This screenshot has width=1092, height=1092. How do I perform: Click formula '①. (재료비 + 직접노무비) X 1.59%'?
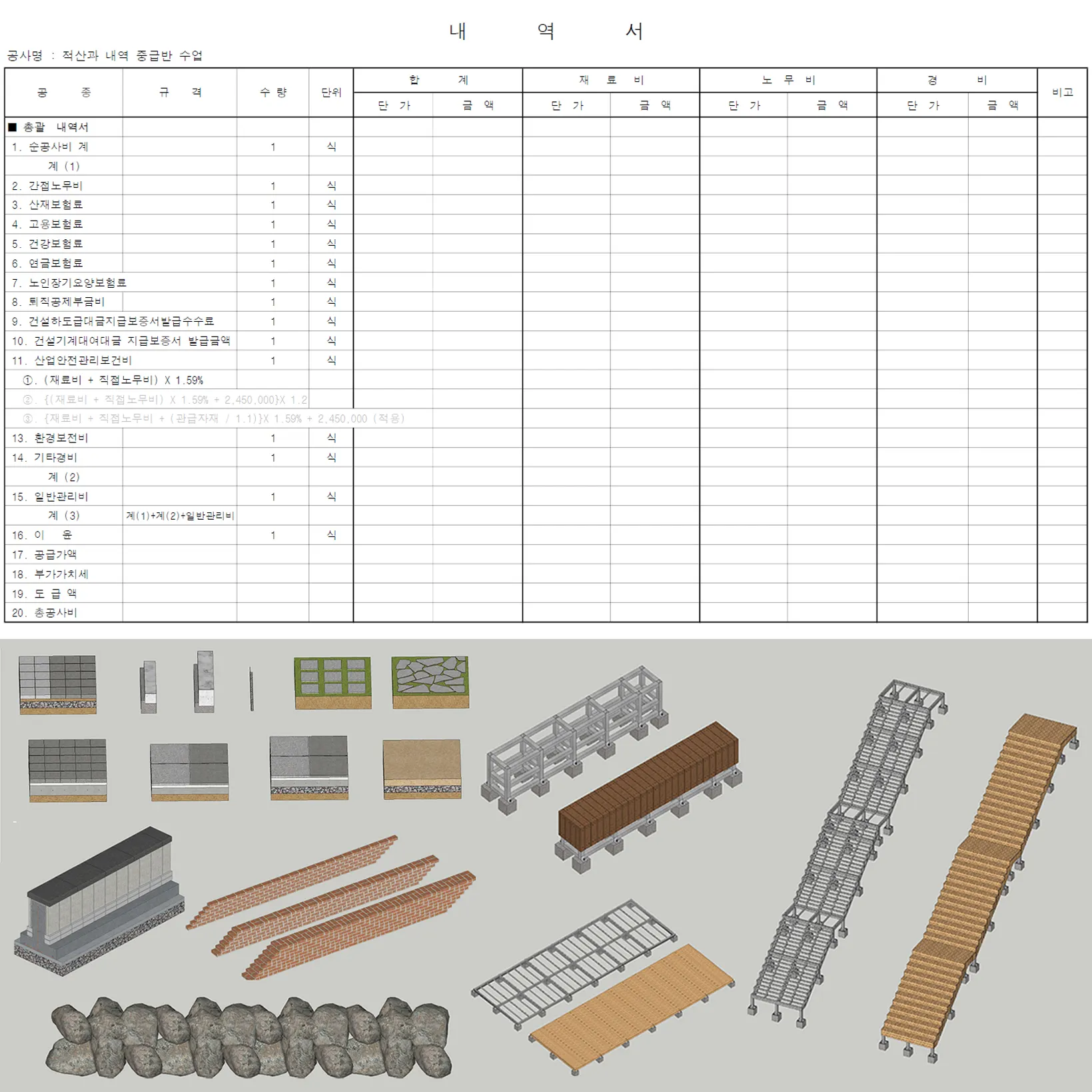click(113, 380)
